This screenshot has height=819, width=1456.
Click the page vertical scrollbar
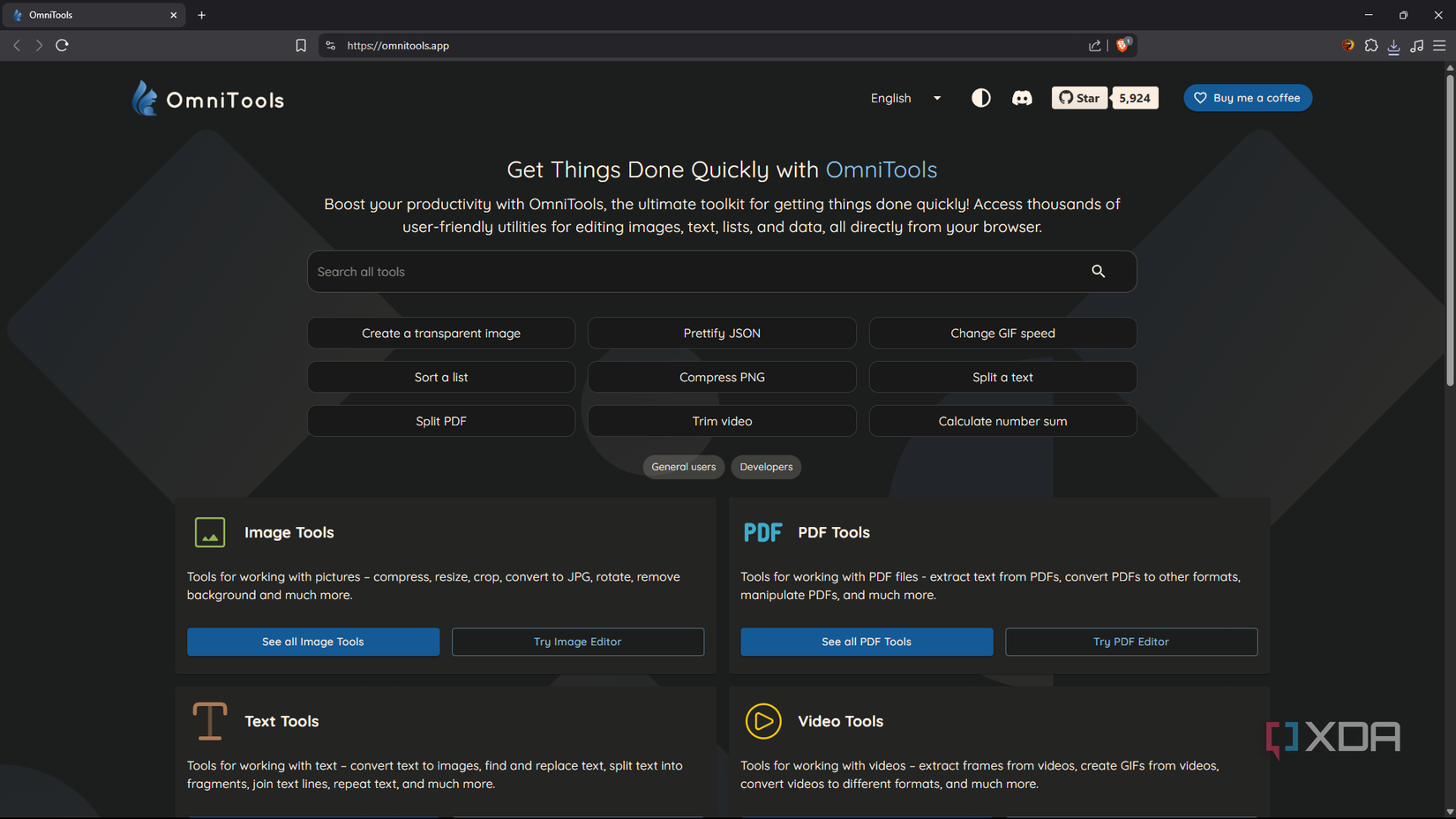pos(1450,229)
